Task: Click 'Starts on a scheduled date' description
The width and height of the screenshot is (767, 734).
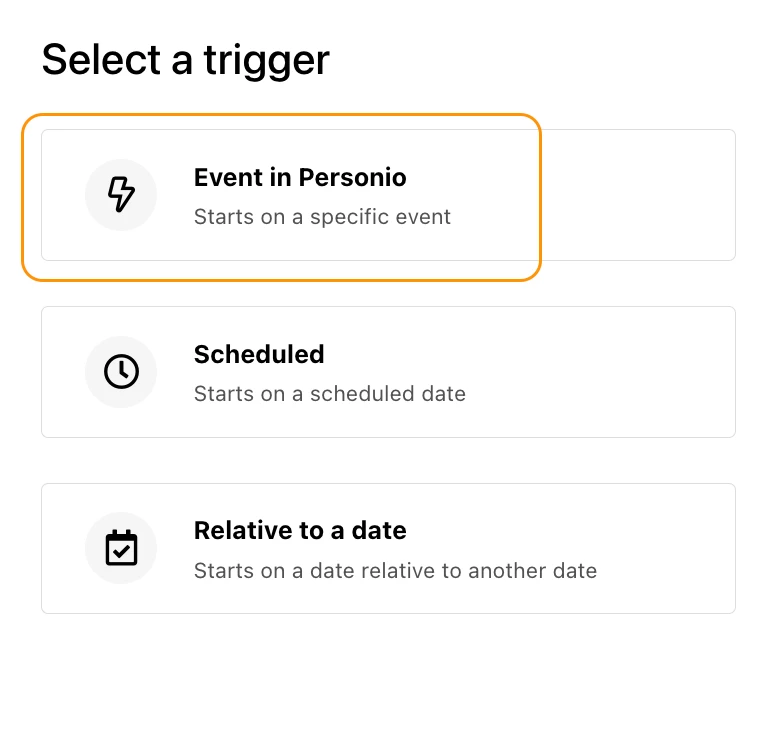Action: [330, 394]
